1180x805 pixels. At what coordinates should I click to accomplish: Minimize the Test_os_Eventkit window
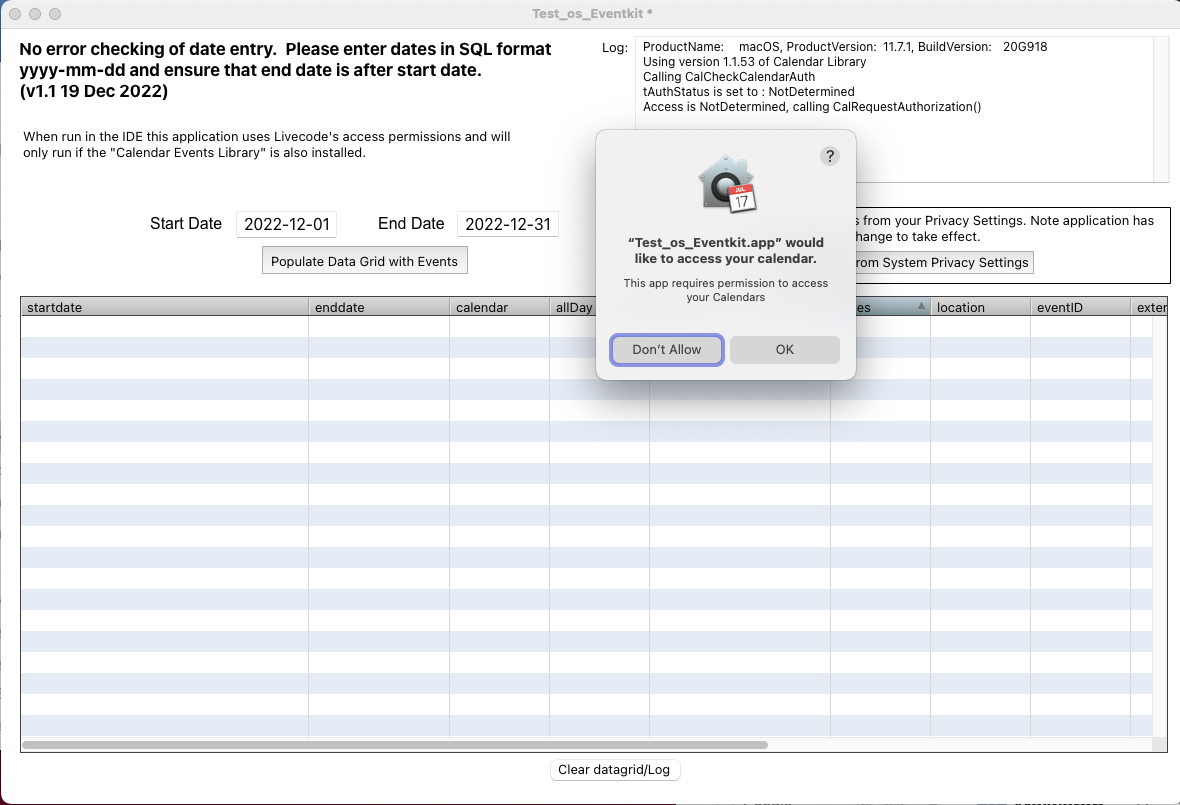click(x=35, y=14)
